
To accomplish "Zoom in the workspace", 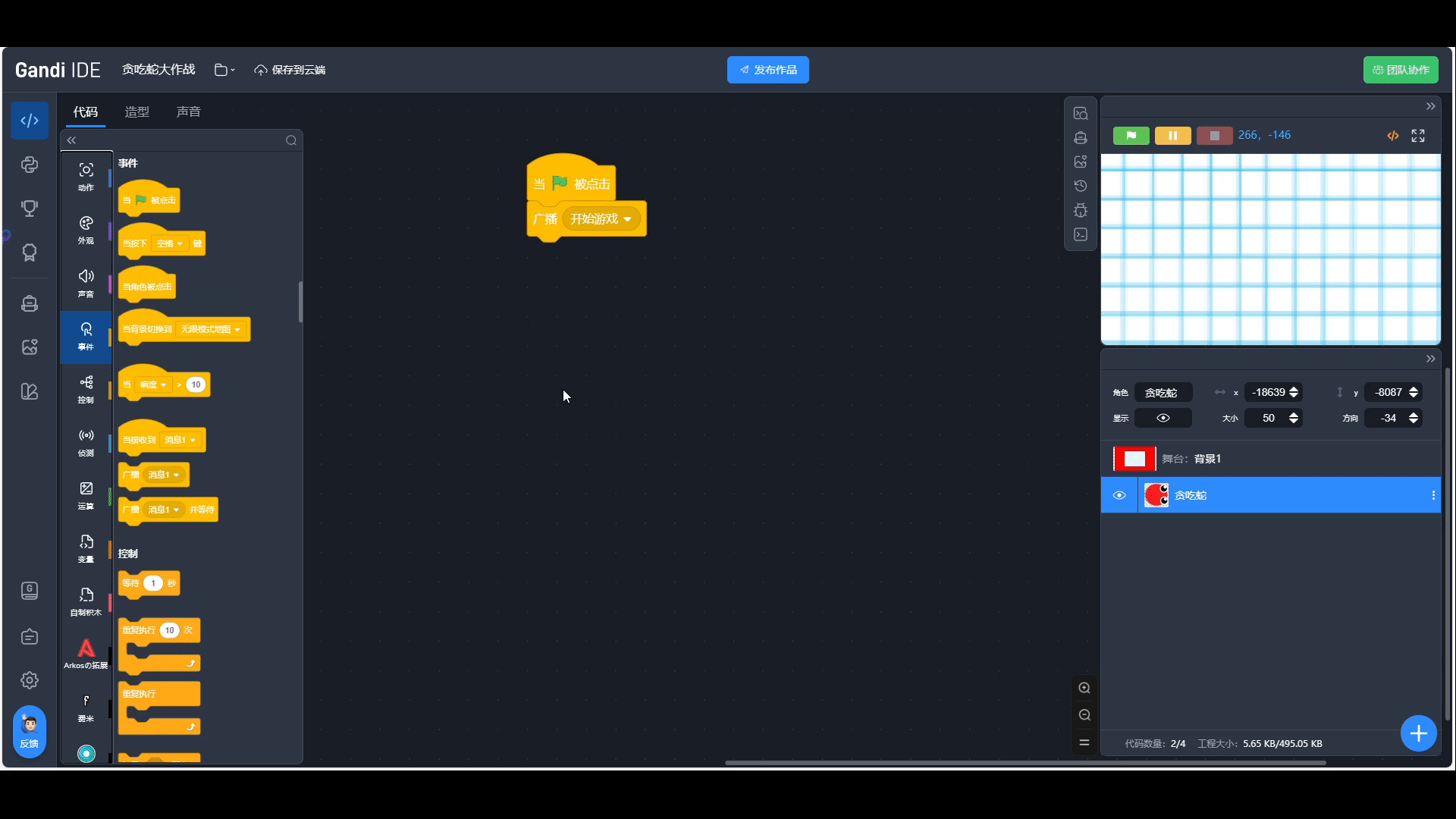I will [x=1084, y=688].
